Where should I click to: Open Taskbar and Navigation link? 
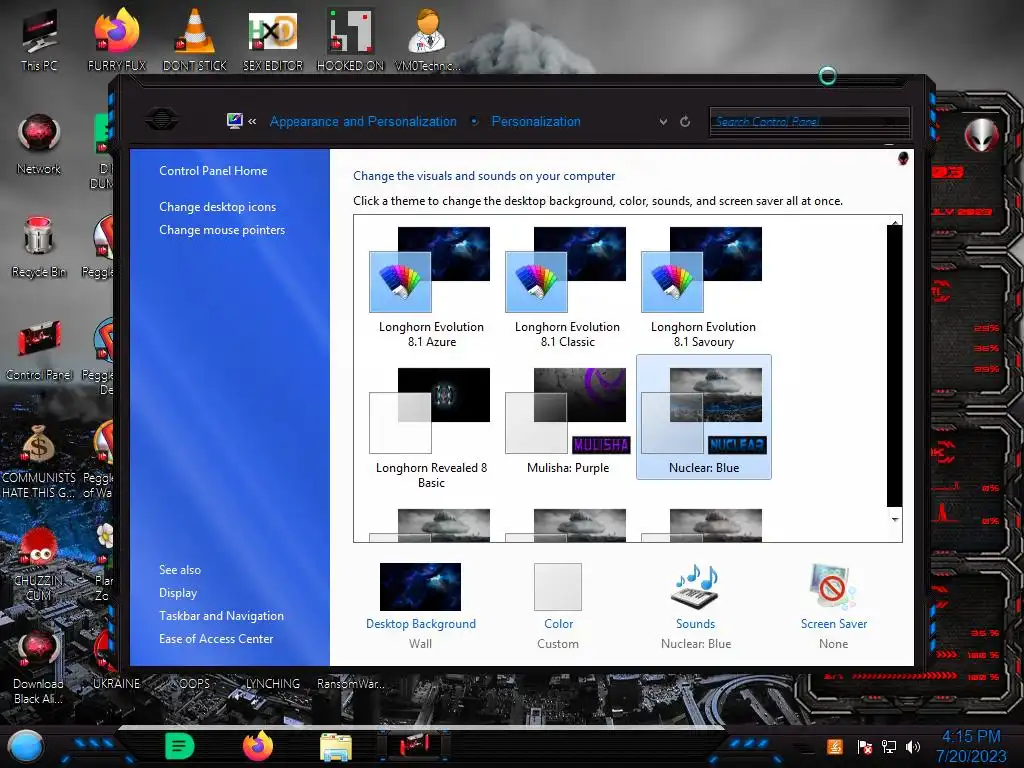(x=221, y=616)
